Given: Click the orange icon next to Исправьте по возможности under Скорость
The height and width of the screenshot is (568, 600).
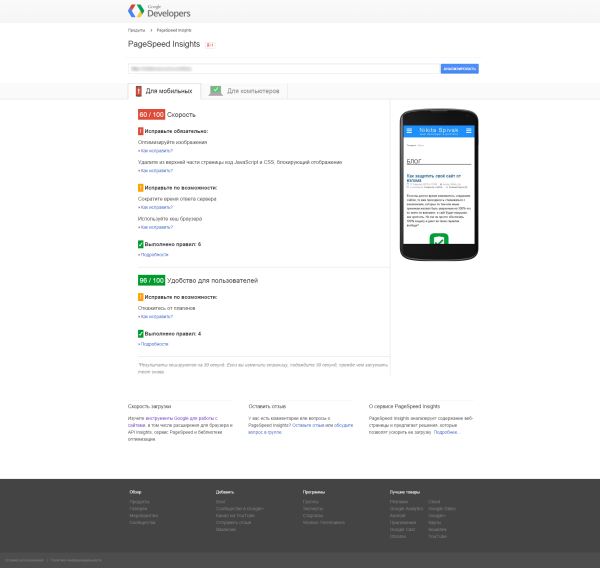Looking at the screenshot, I should (x=140, y=188).
